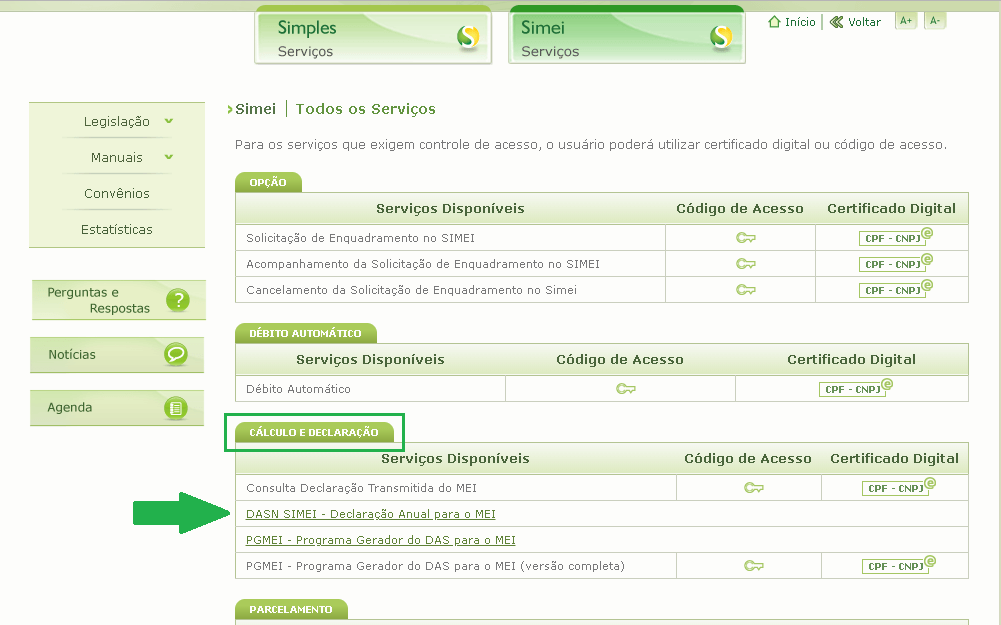The image size is (1001, 625).
Task: Expand the Manuais menu chevron
Action: tap(169, 157)
